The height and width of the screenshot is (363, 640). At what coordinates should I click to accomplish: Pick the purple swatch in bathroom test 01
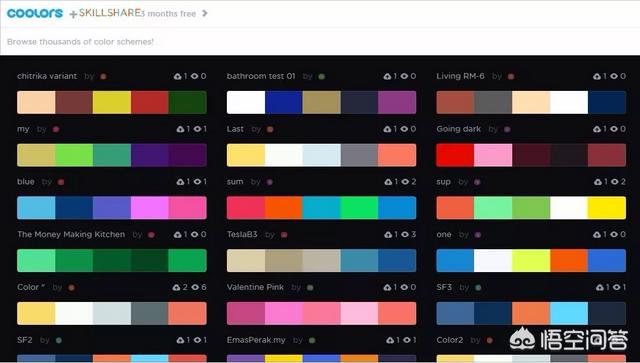tap(397, 102)
